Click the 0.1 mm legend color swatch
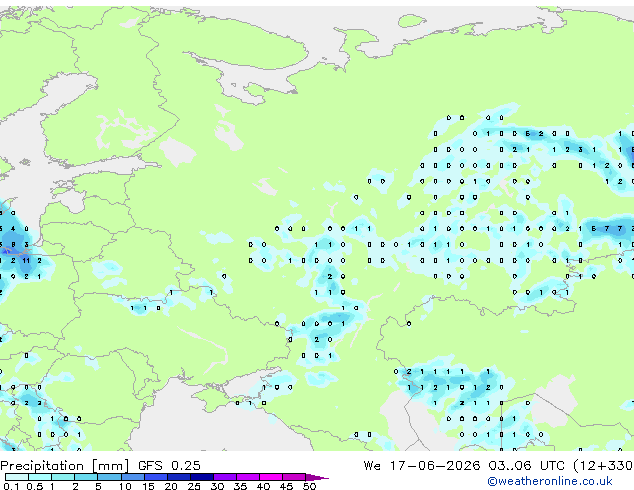This screenshot has height=490, width=634. (x=17, y=477)
